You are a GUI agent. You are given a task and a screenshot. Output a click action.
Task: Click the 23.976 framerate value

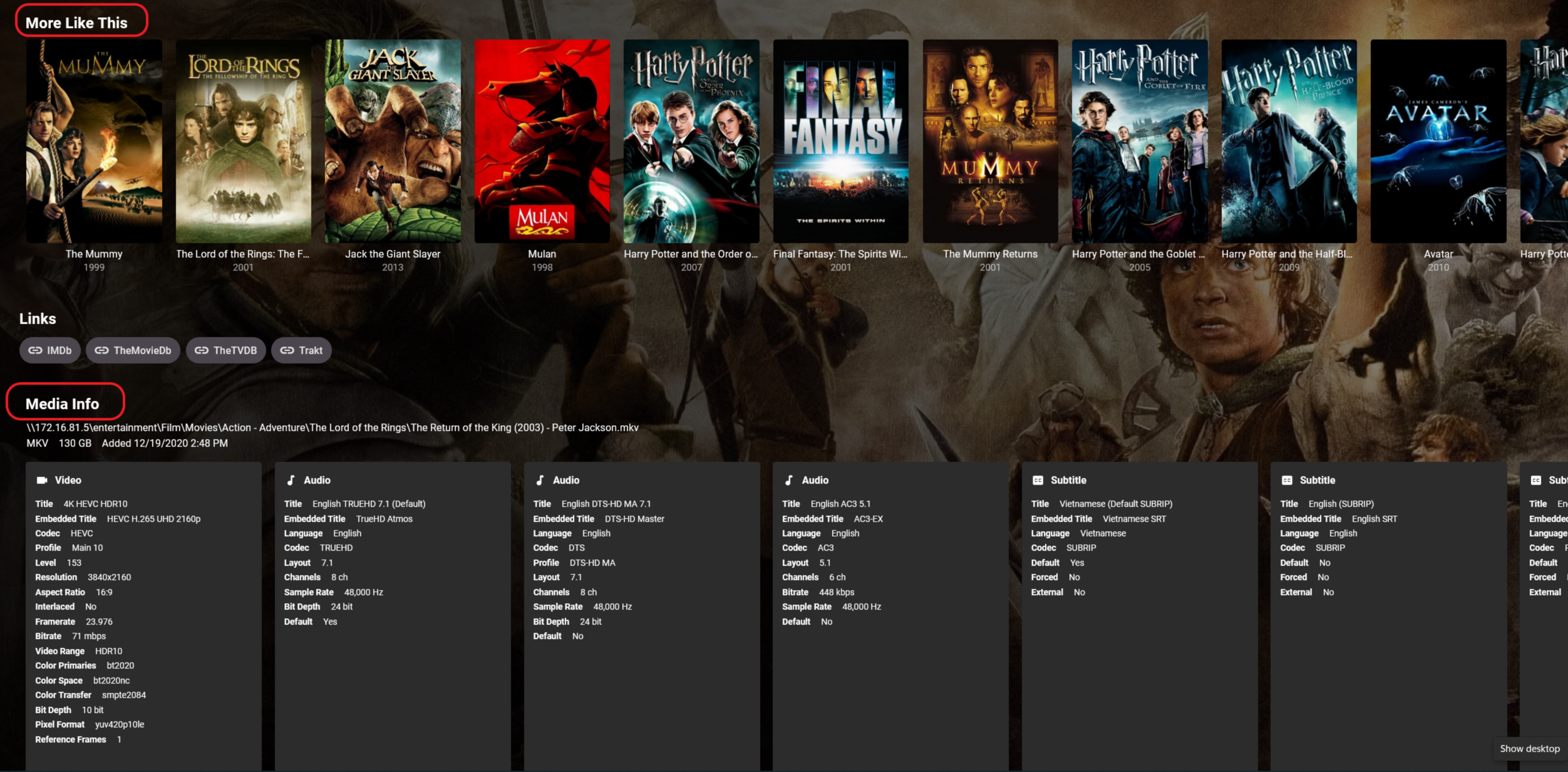pyautogui.click(x=99, y=622)
